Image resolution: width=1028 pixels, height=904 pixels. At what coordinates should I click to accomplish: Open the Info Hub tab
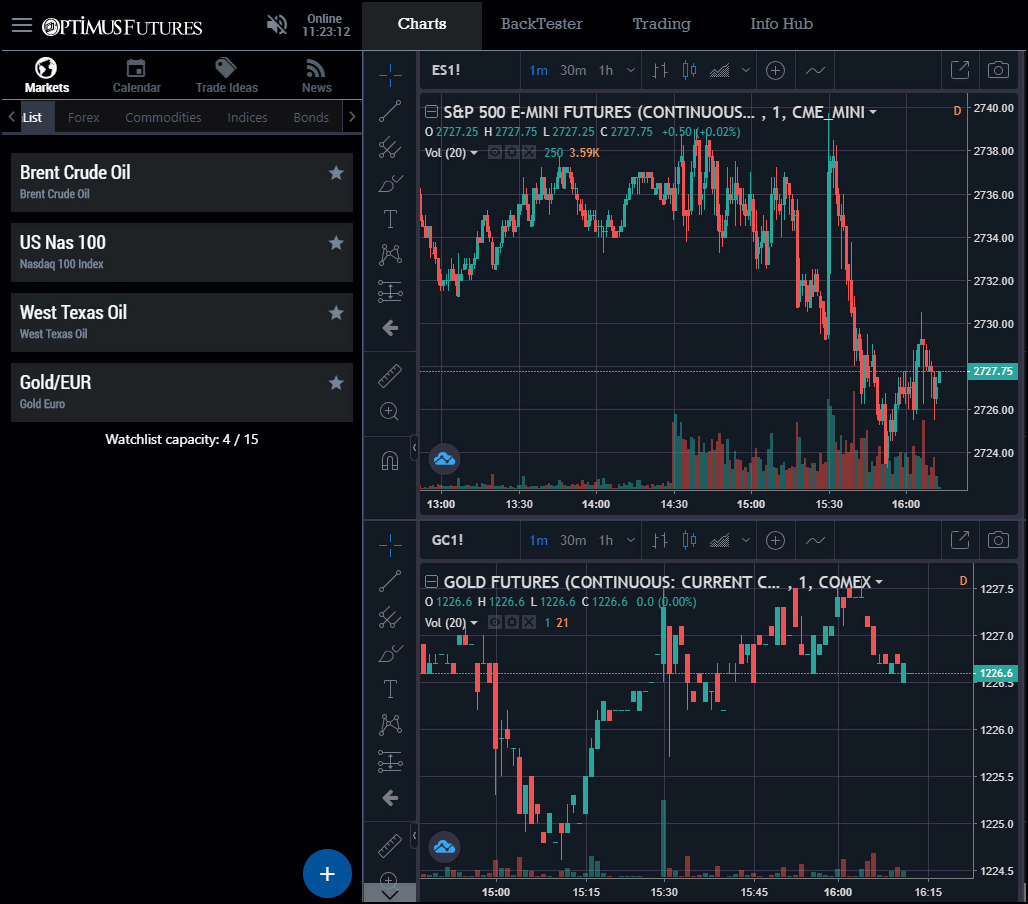coord(781,24)
